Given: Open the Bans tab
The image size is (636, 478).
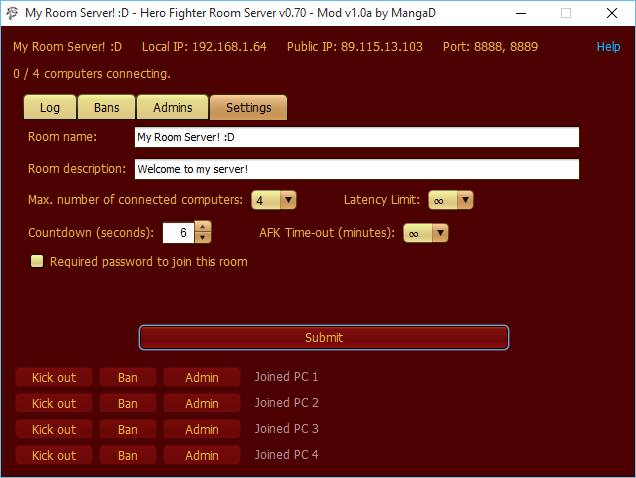Looking at the screenshot, I should pyautogui.click(x=107, y=108).
